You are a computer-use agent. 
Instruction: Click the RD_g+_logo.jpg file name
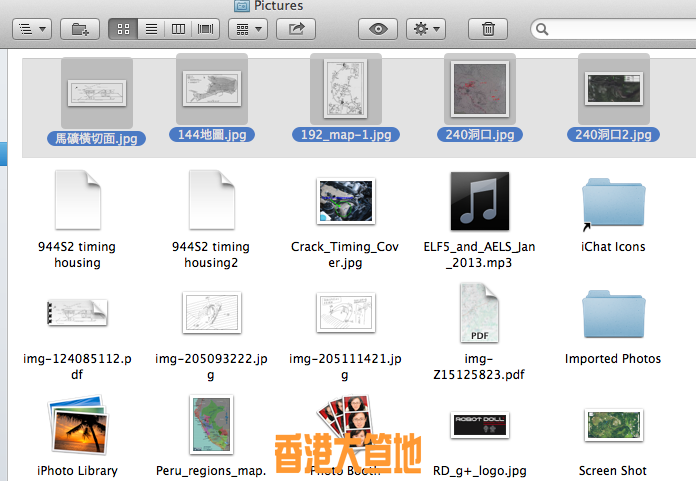(480, 470)
